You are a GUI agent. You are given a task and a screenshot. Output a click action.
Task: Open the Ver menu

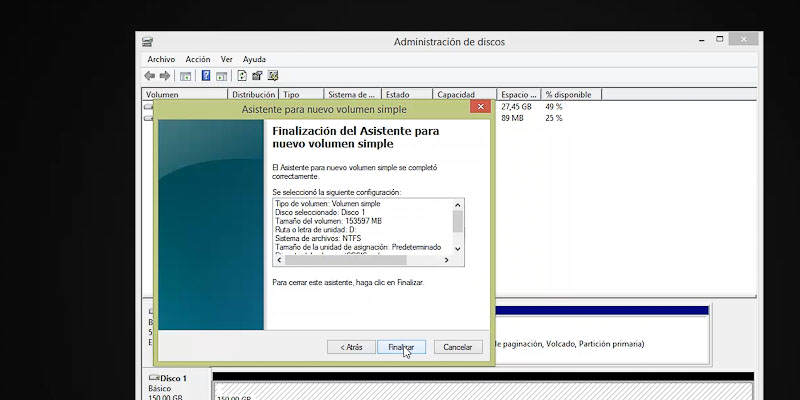(227, 59)
